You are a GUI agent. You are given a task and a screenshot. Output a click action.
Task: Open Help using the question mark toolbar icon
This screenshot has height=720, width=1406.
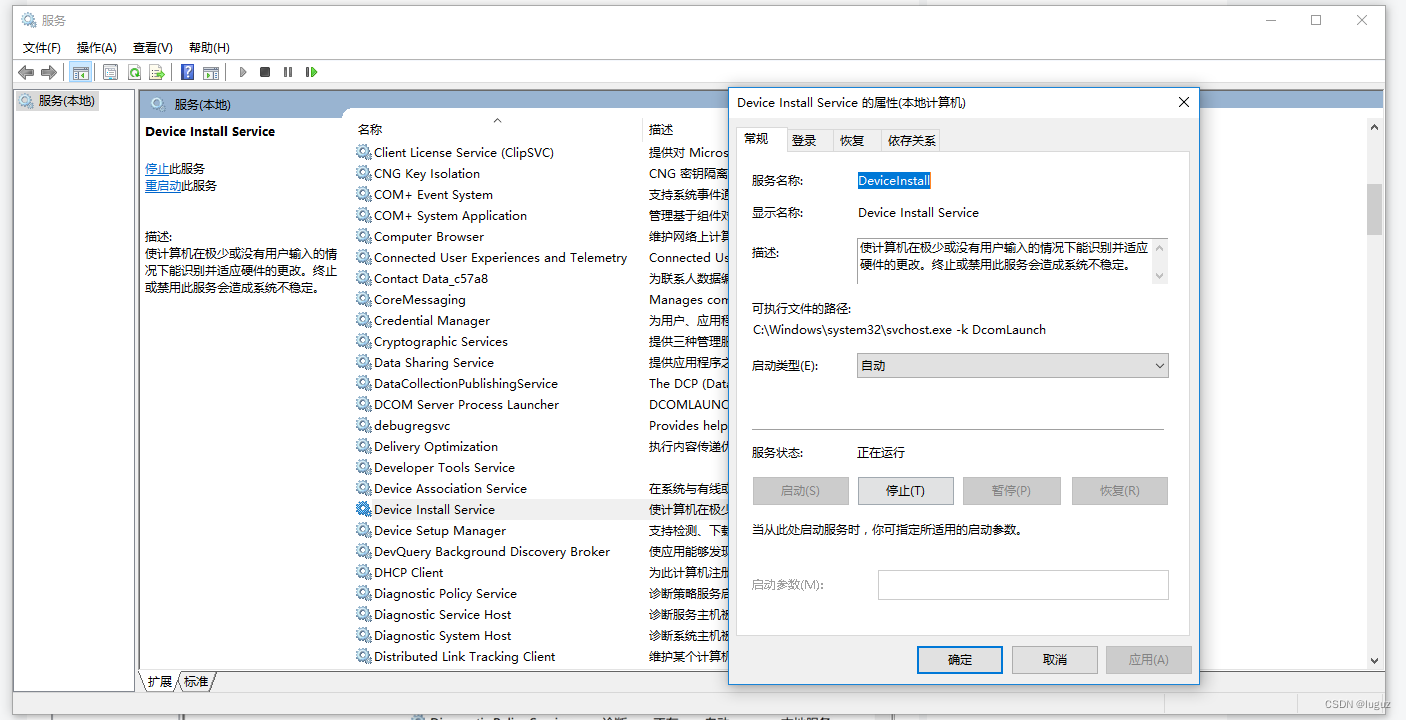coord(187,71)
